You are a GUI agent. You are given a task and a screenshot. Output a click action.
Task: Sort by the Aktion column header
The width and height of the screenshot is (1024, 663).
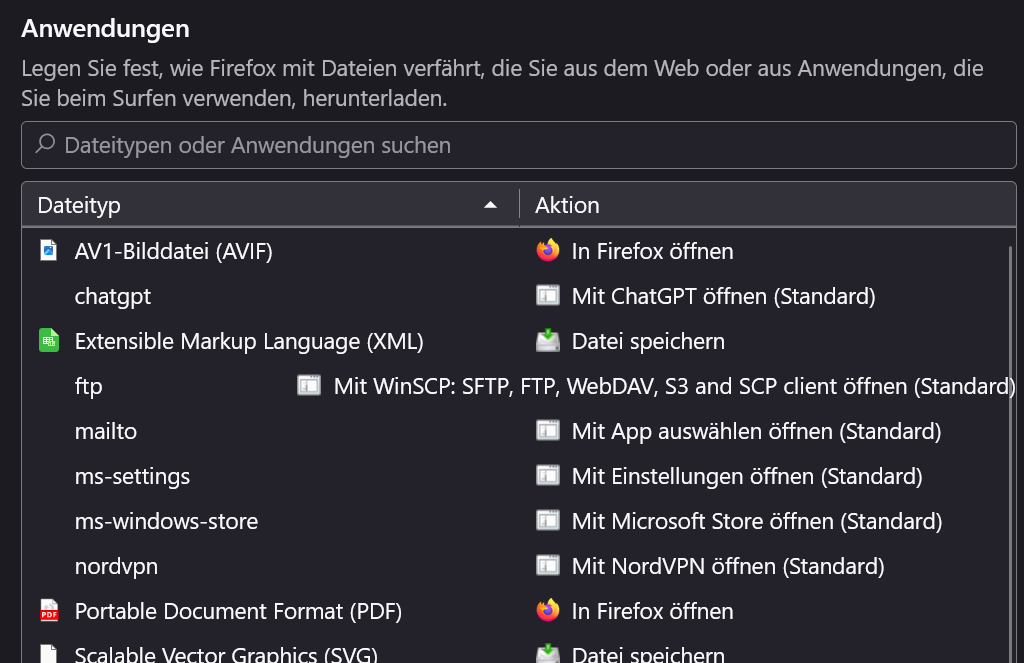pos(767,205)
